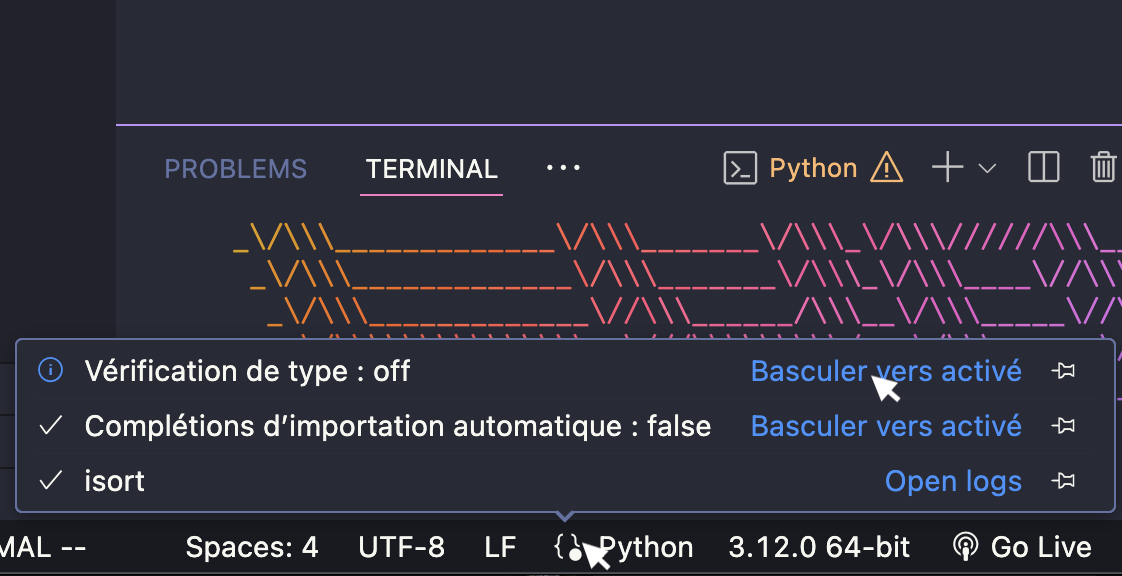Click the Python warning triangle icon

coord(886,168)
